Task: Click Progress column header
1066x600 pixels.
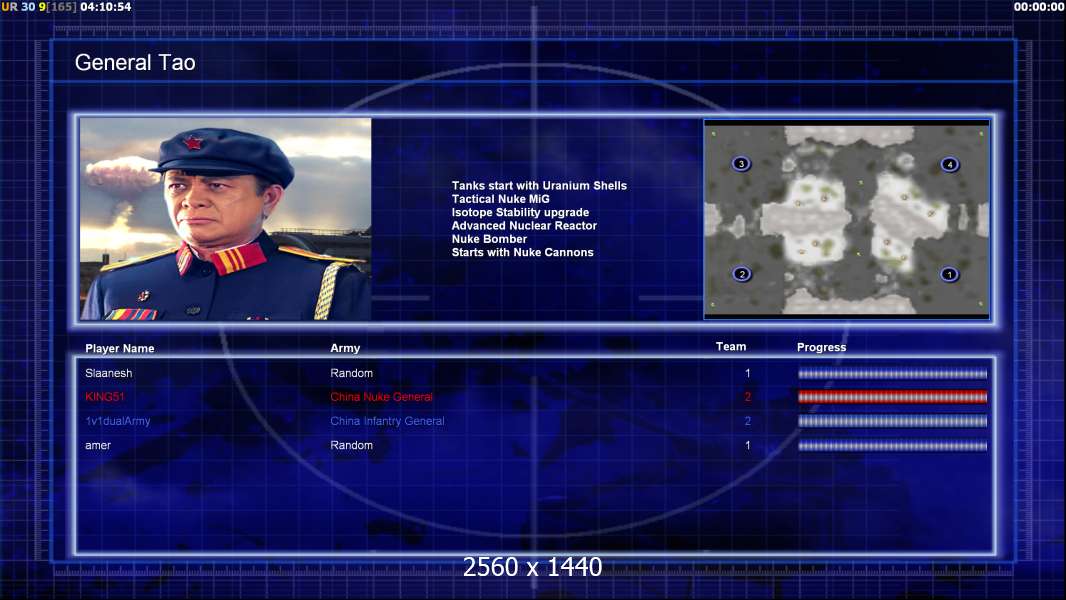Action: click(821, 347)
